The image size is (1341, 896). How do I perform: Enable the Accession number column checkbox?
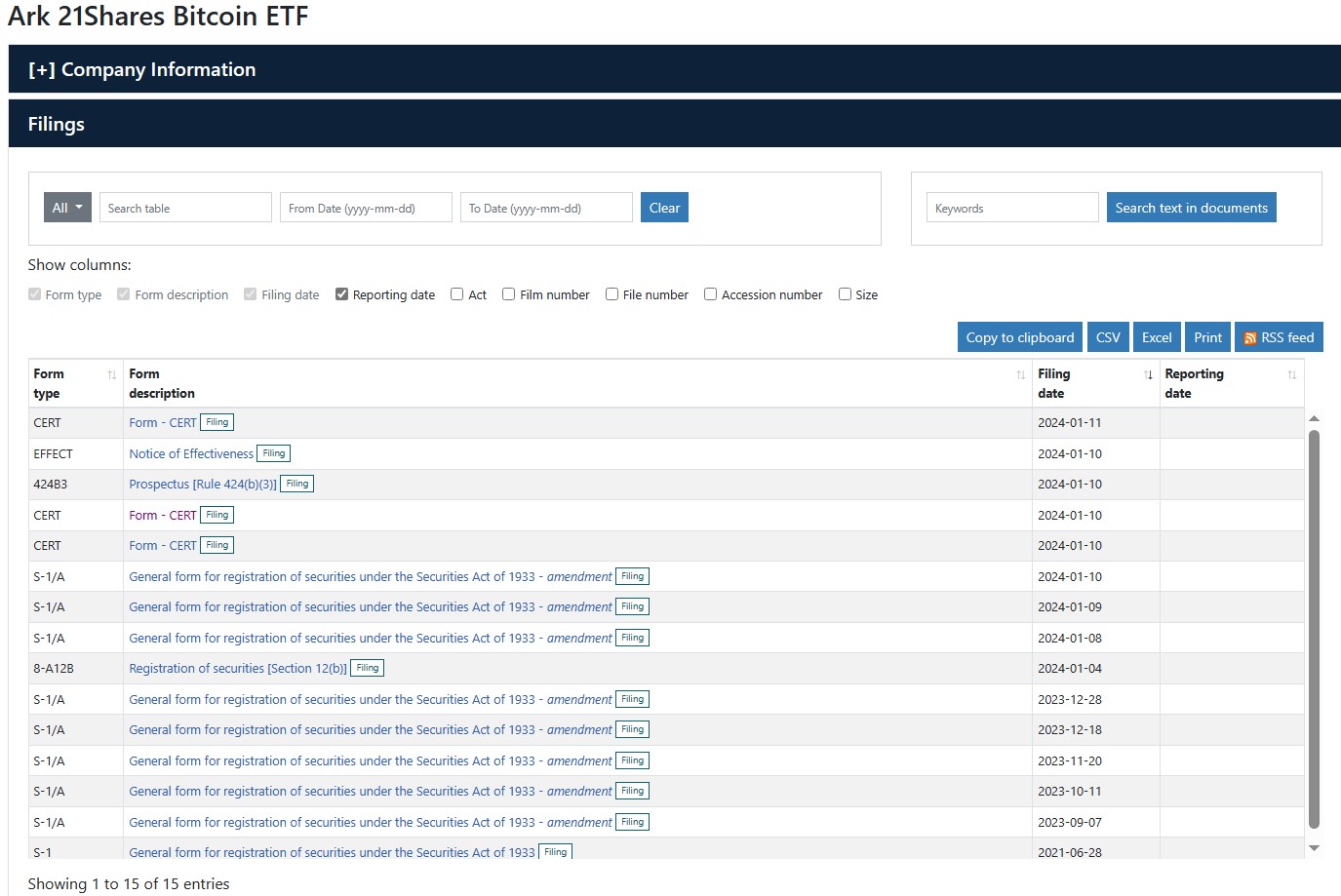pyautogui.click(x=710, y=294)
